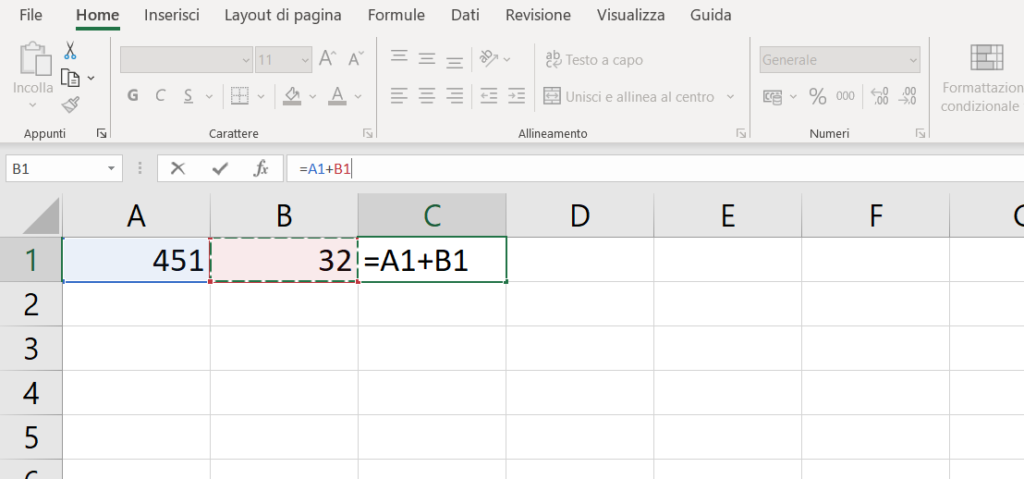Switch to the Revisione tab
1024x479 pixels.
click(x=538, y=15)
